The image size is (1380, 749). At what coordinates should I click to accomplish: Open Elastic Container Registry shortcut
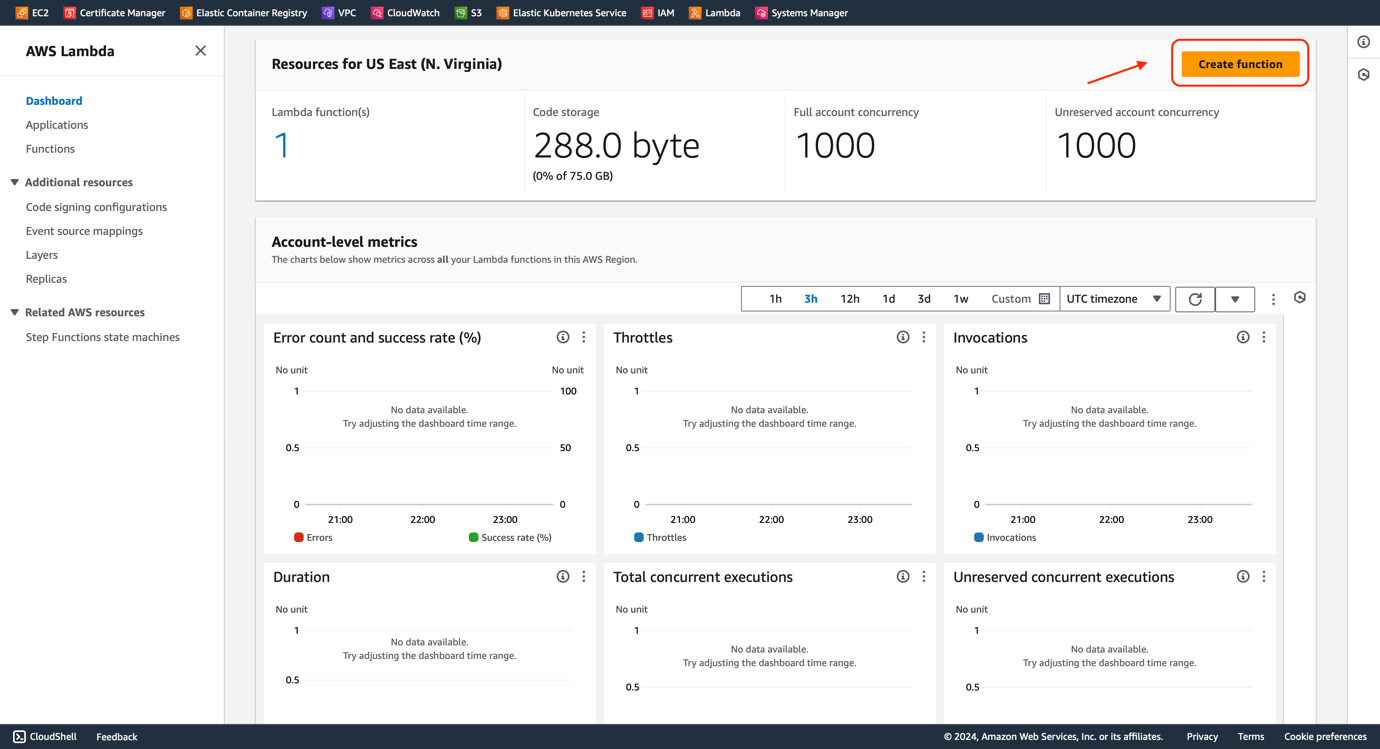[x=243, y=13]
